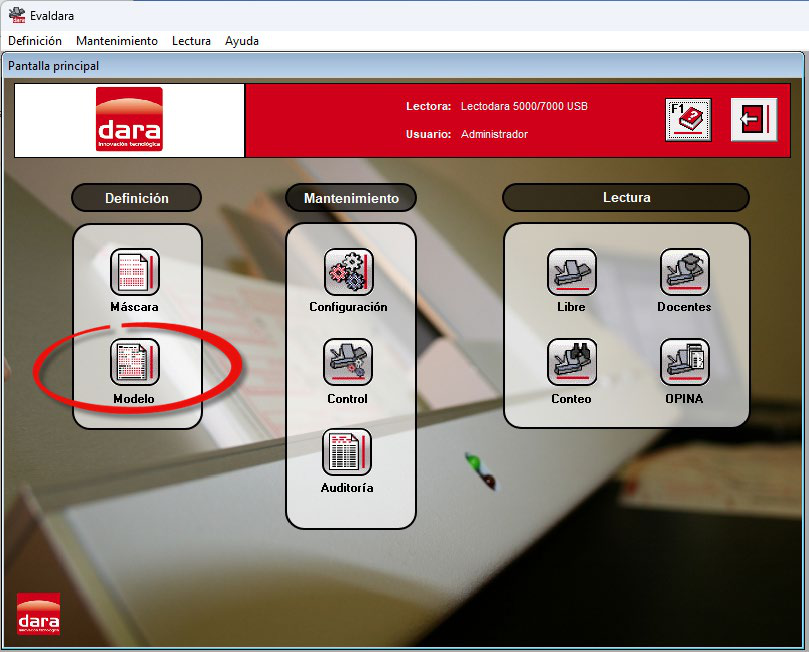Image resolution: width=809 pixels, height=652 pixels.
Task: Open the Definición menu
Action: tap(35, 41)
